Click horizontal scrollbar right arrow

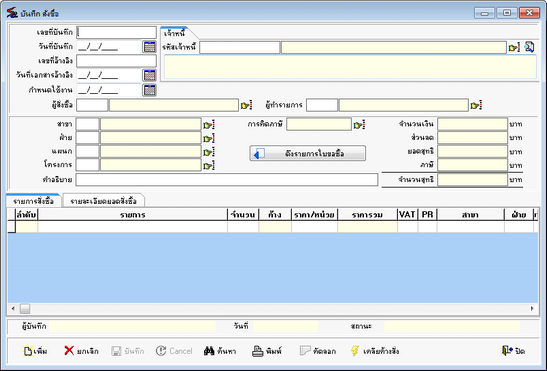532,309
